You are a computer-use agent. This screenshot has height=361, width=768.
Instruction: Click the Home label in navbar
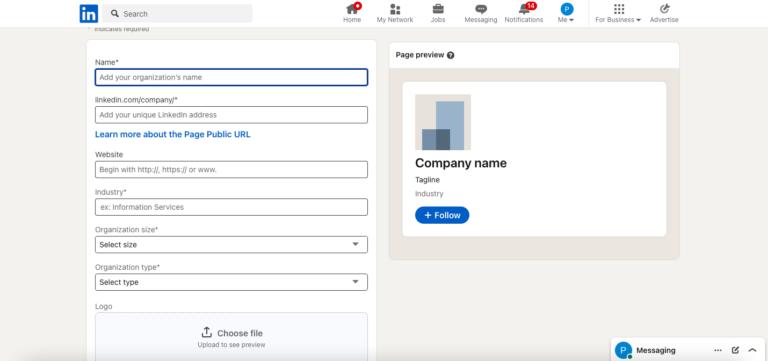coord(352,20)
